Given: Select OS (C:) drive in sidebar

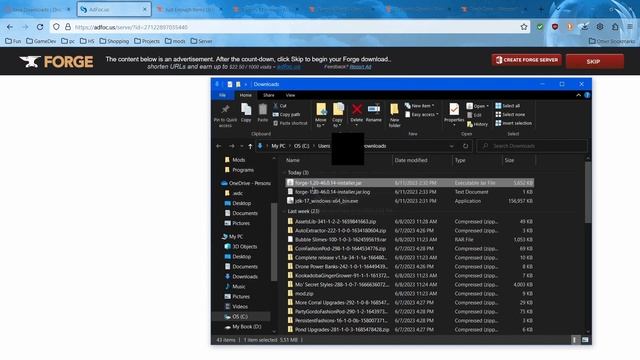Looking at the screenshot, I should [x=236, y=317].
